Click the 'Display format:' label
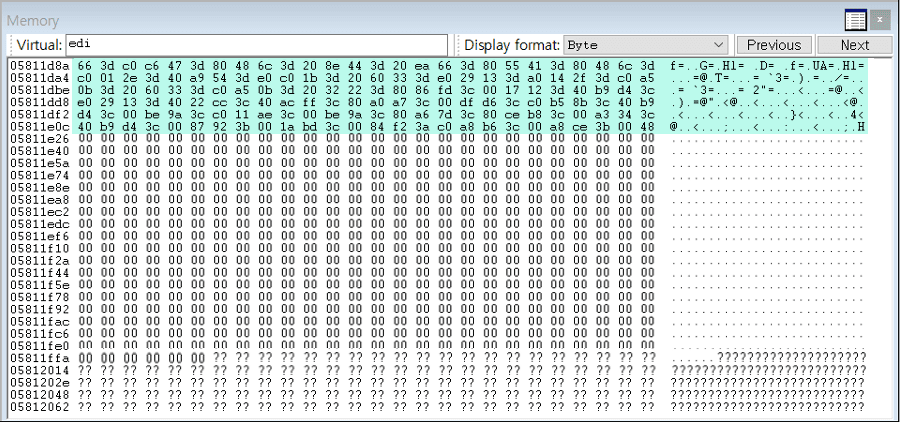Image resolution: width=900 pixels, height=422 pixels. 512,45
